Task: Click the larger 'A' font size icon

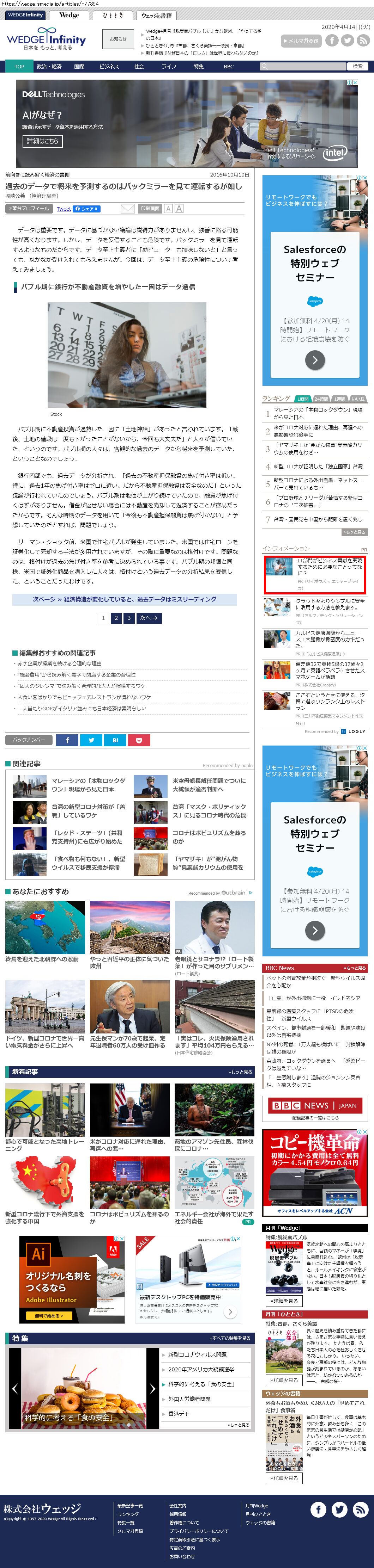Action: [179, 209]
